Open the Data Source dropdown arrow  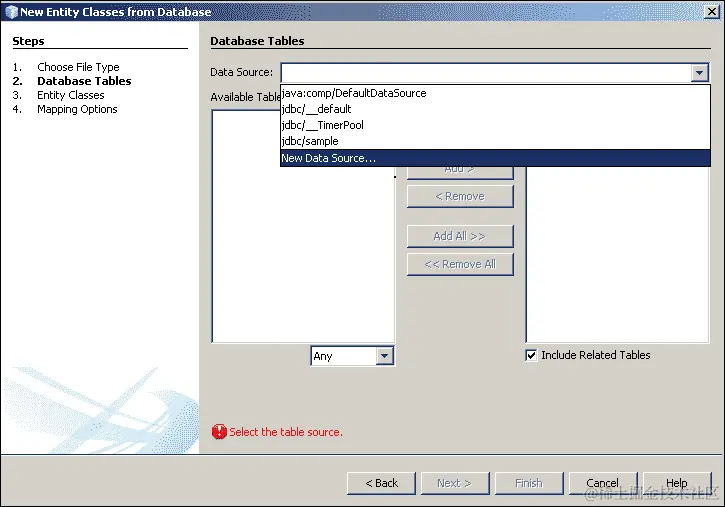pos(699,73)
